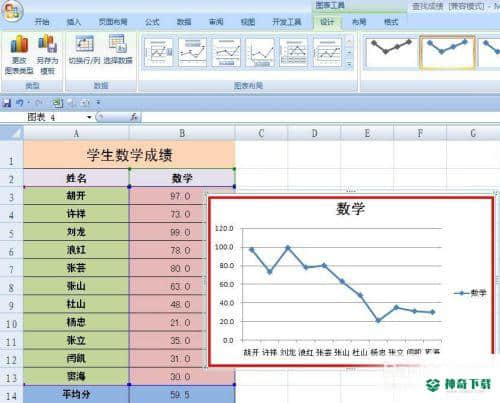500x403 pixels.
Task: Select the black line chart style
Action: (390, 52)
